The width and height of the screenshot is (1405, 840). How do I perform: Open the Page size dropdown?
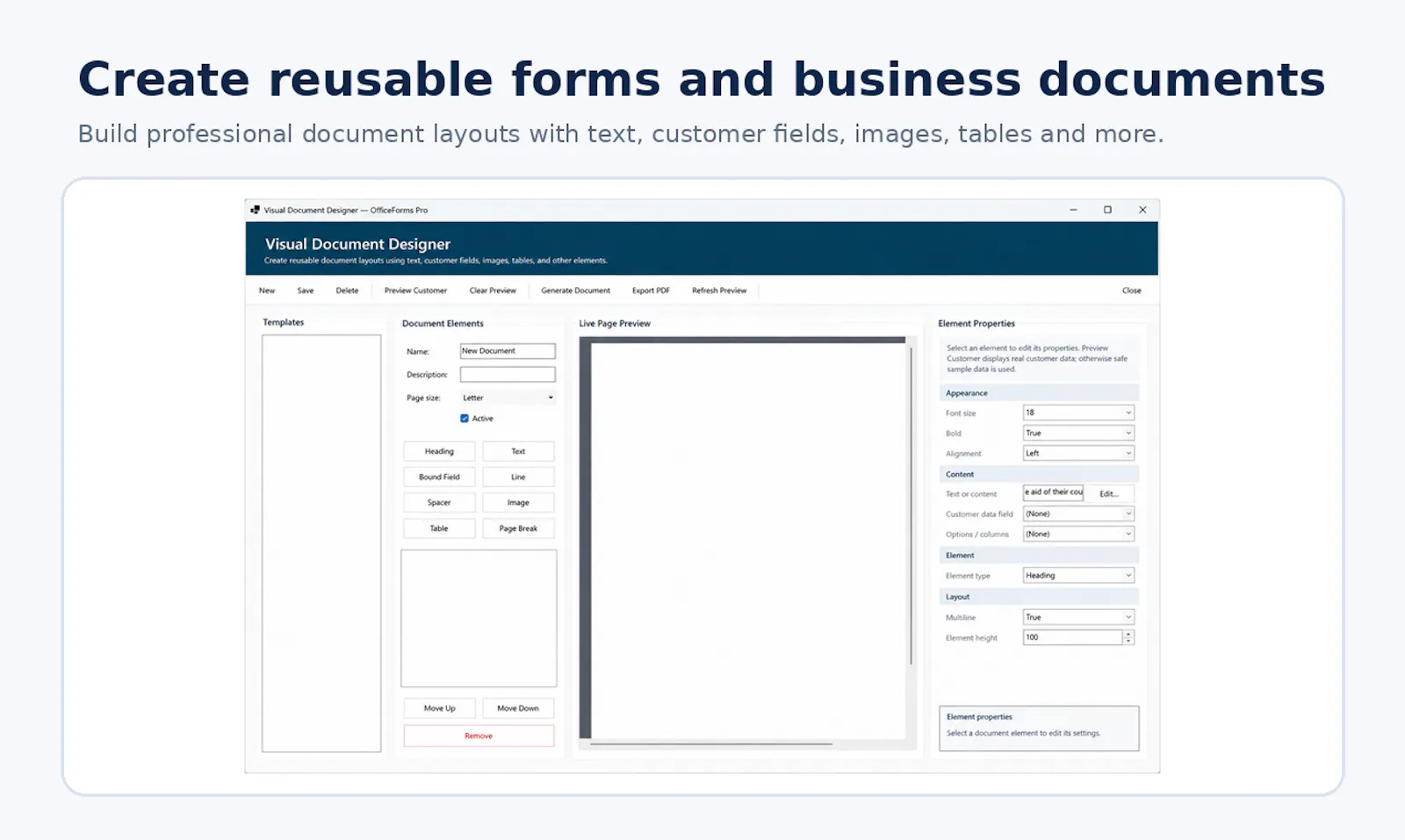[508, 398]
